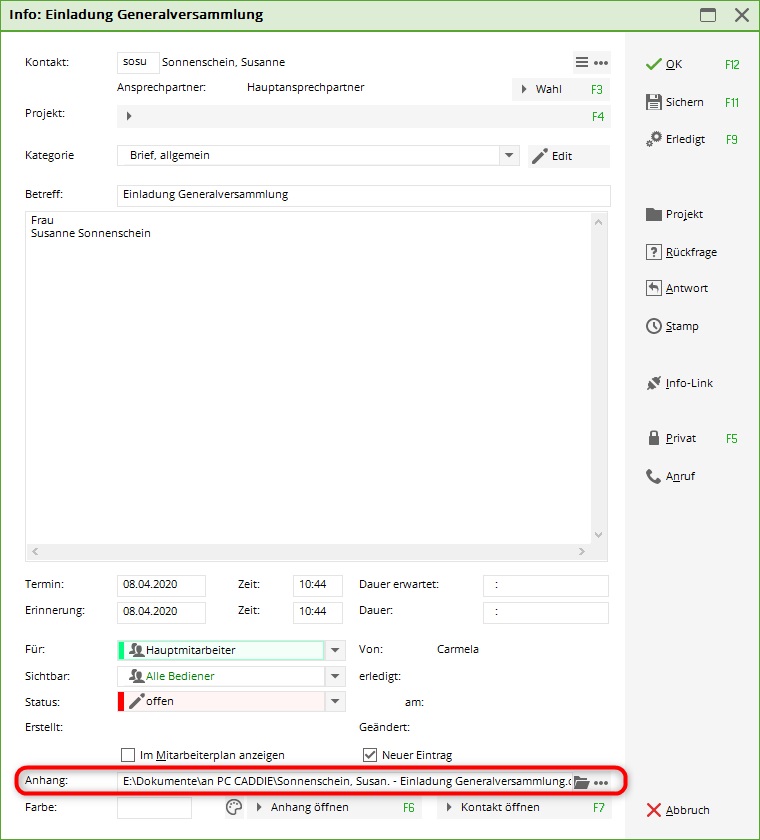
Task: Browse for attachment with folder icon
Action: click(581, 782)
